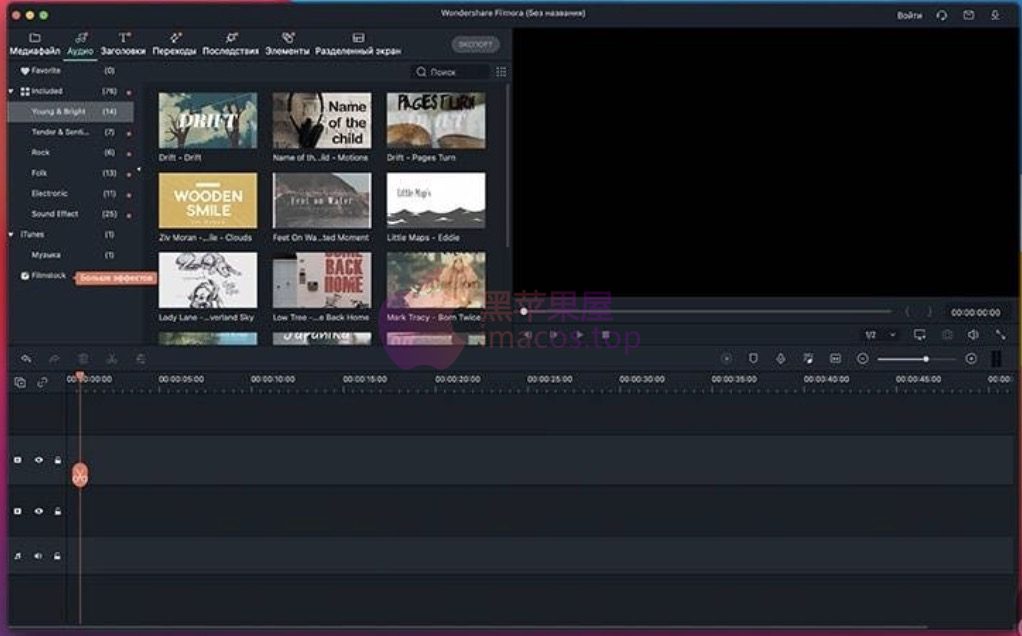Mute the audio track speaker
This screenshot has height=636, width=1022.
click(x=38, y=556)
